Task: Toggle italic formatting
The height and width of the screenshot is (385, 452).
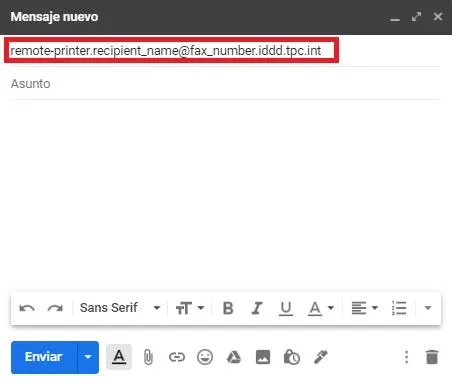Action: click(257, 308)
